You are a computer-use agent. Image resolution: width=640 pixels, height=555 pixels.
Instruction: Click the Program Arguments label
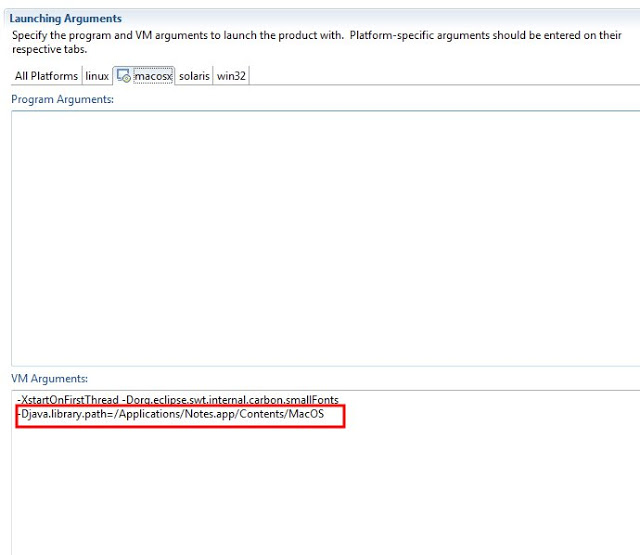(x=62, y=99)
